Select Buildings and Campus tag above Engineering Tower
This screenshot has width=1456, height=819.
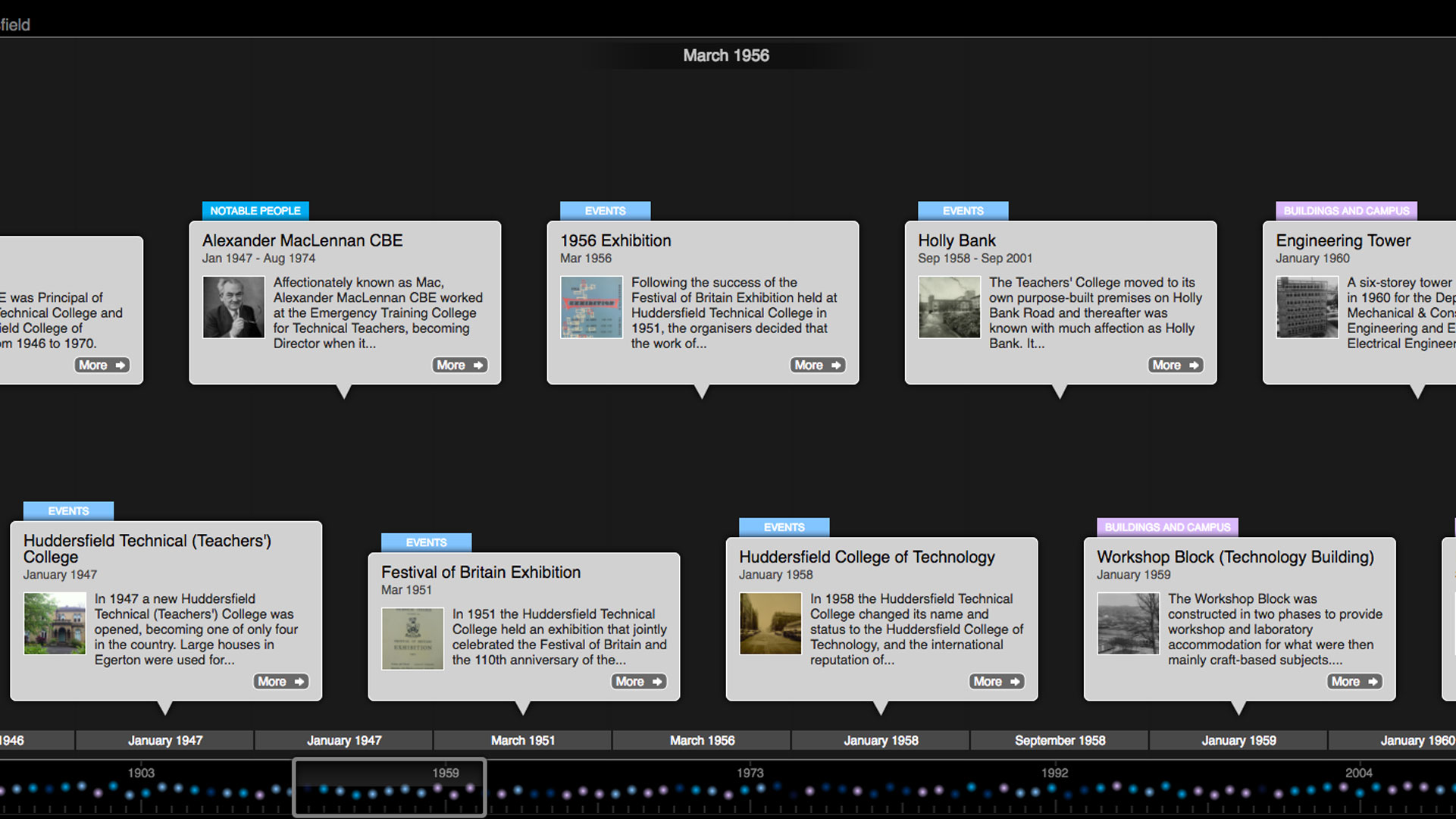[1346, 211]
